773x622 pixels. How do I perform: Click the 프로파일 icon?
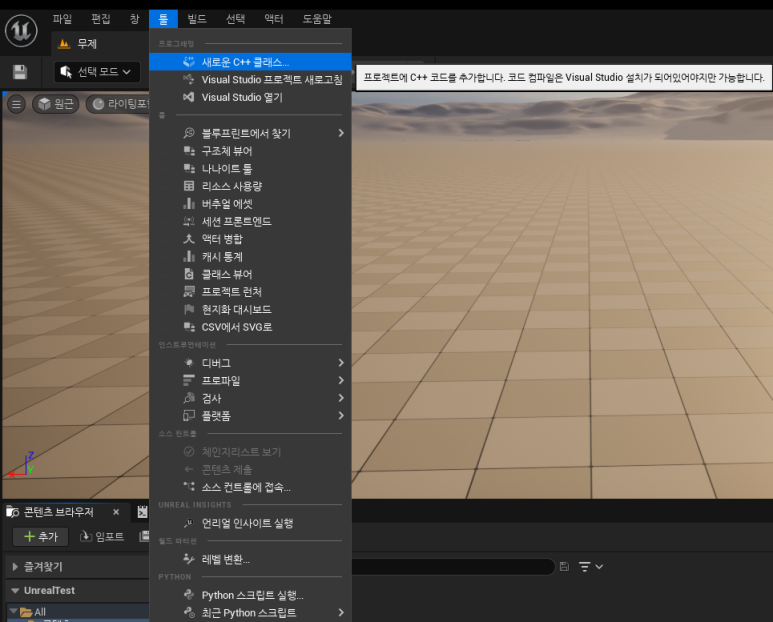click(189, 380)
